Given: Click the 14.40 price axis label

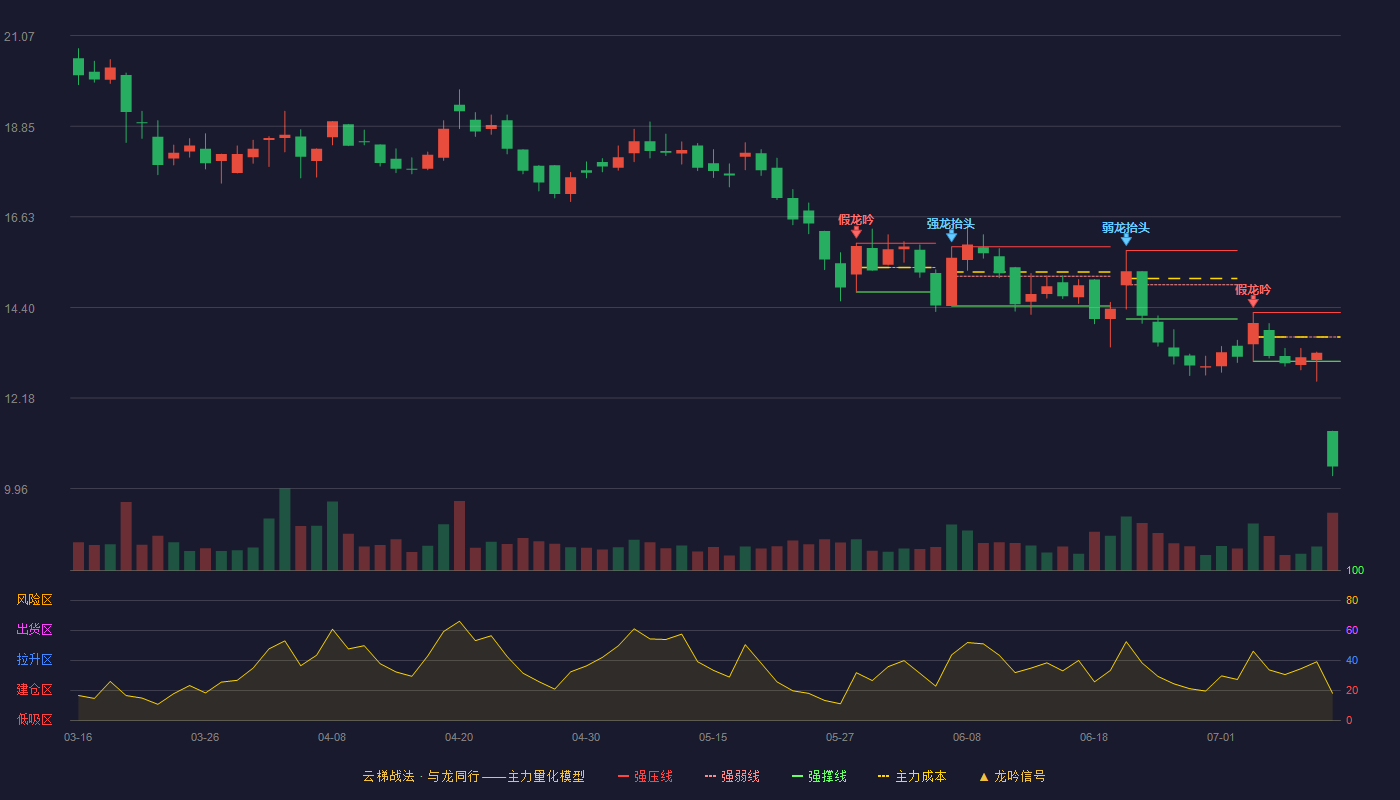Looking at the screenshot, I should 19,309.
